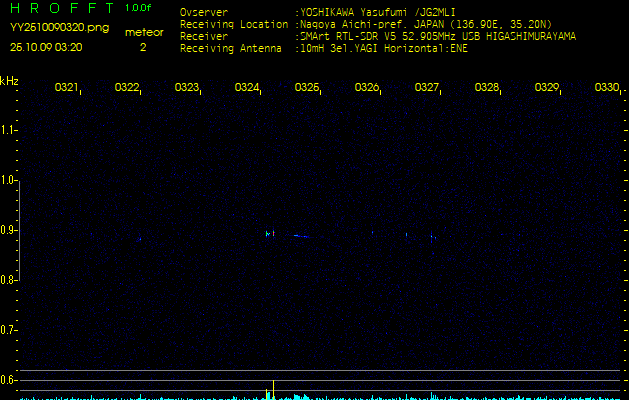Viewport: 629px width, 400px height.
Task: Click the 0322 time marker
Action: [126, 87]
